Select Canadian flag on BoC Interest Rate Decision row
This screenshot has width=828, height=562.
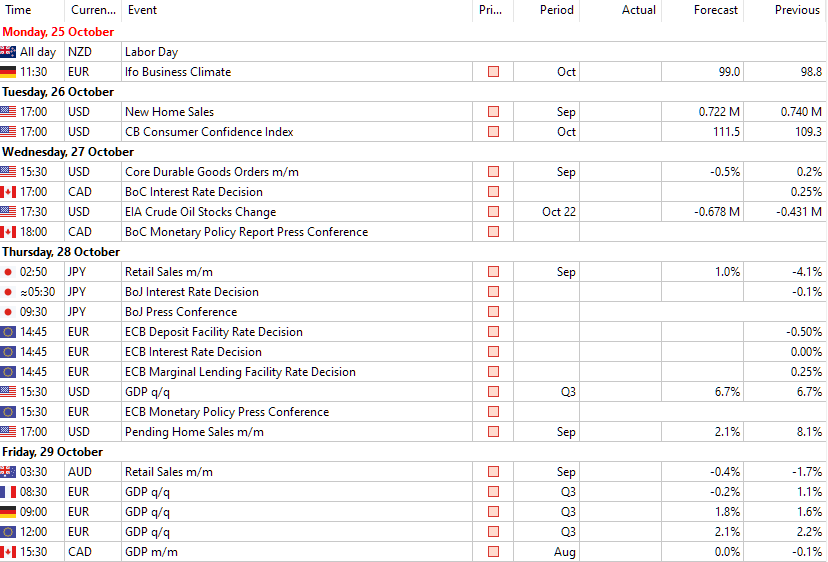[x=8, y=192]
